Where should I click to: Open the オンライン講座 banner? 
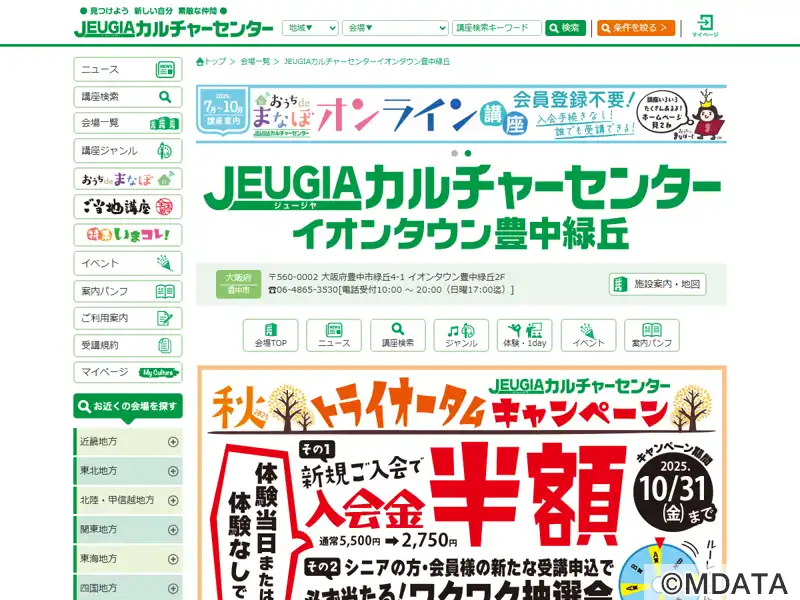pos(461,114)
